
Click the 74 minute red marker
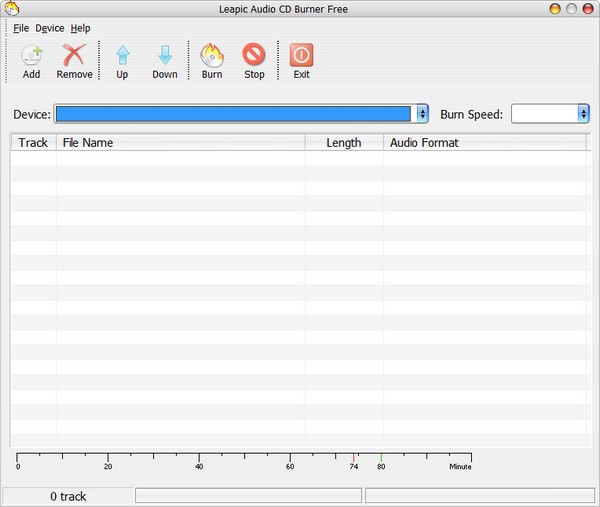click(x=354, y=458)
